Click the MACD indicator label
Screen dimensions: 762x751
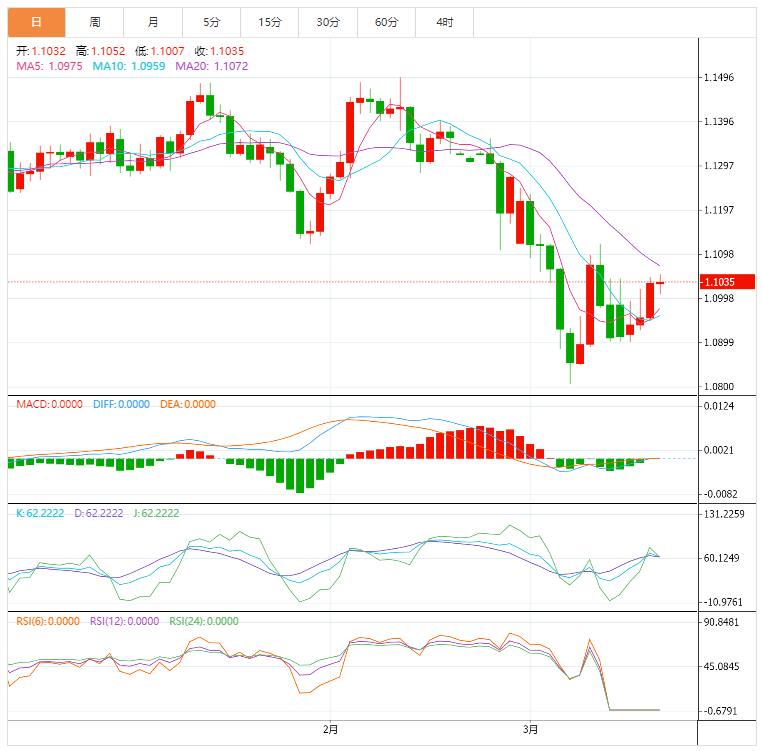(x=46, y=404)
